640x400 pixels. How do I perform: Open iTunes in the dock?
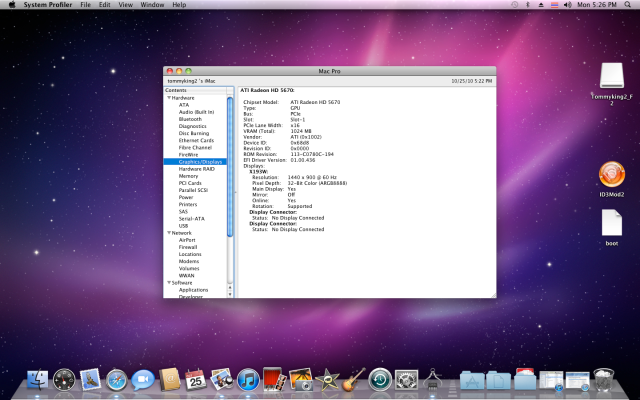pos(248,380)
